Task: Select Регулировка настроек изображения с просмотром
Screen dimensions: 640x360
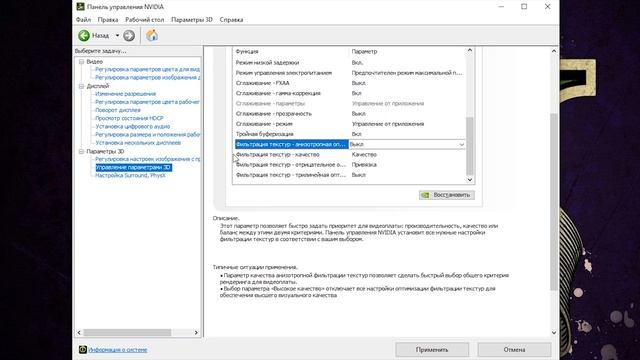Action: coord(147,159)
